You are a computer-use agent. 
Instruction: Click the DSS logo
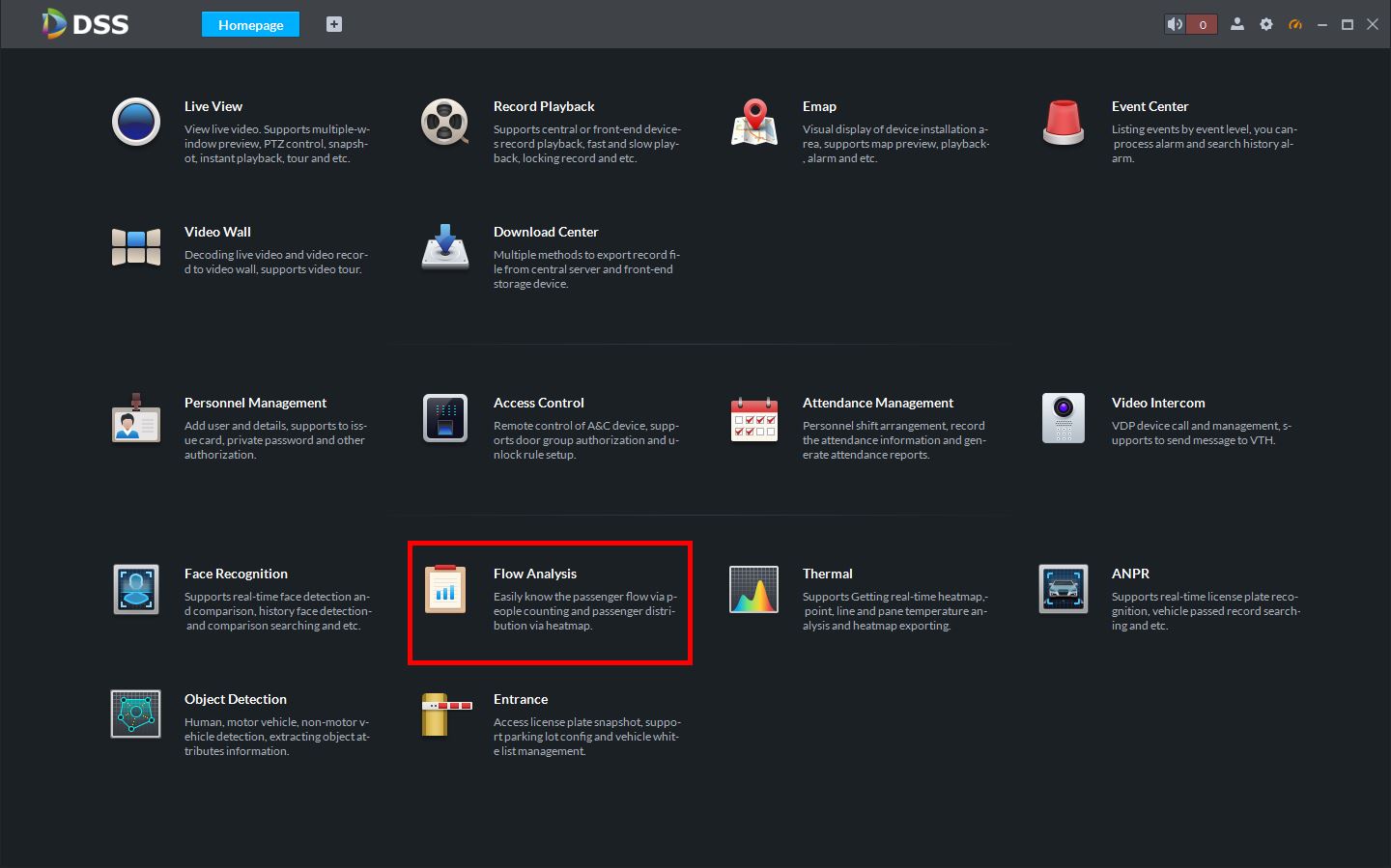coord(86,24)
